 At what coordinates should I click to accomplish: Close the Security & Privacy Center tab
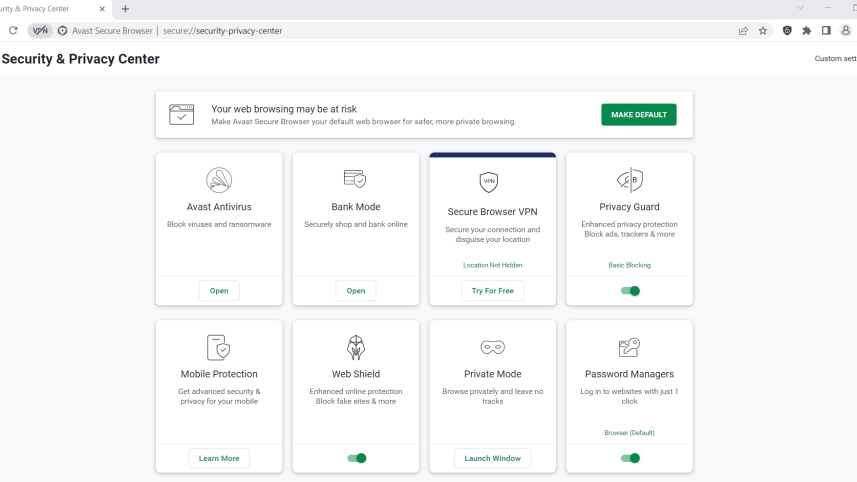[x=102, y=9]
